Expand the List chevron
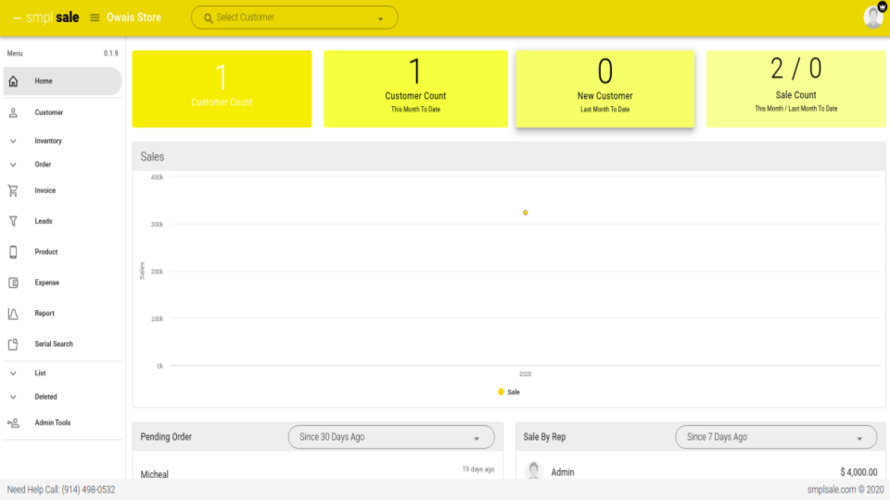This screenshot has height=500, width=890. point(13,373)
